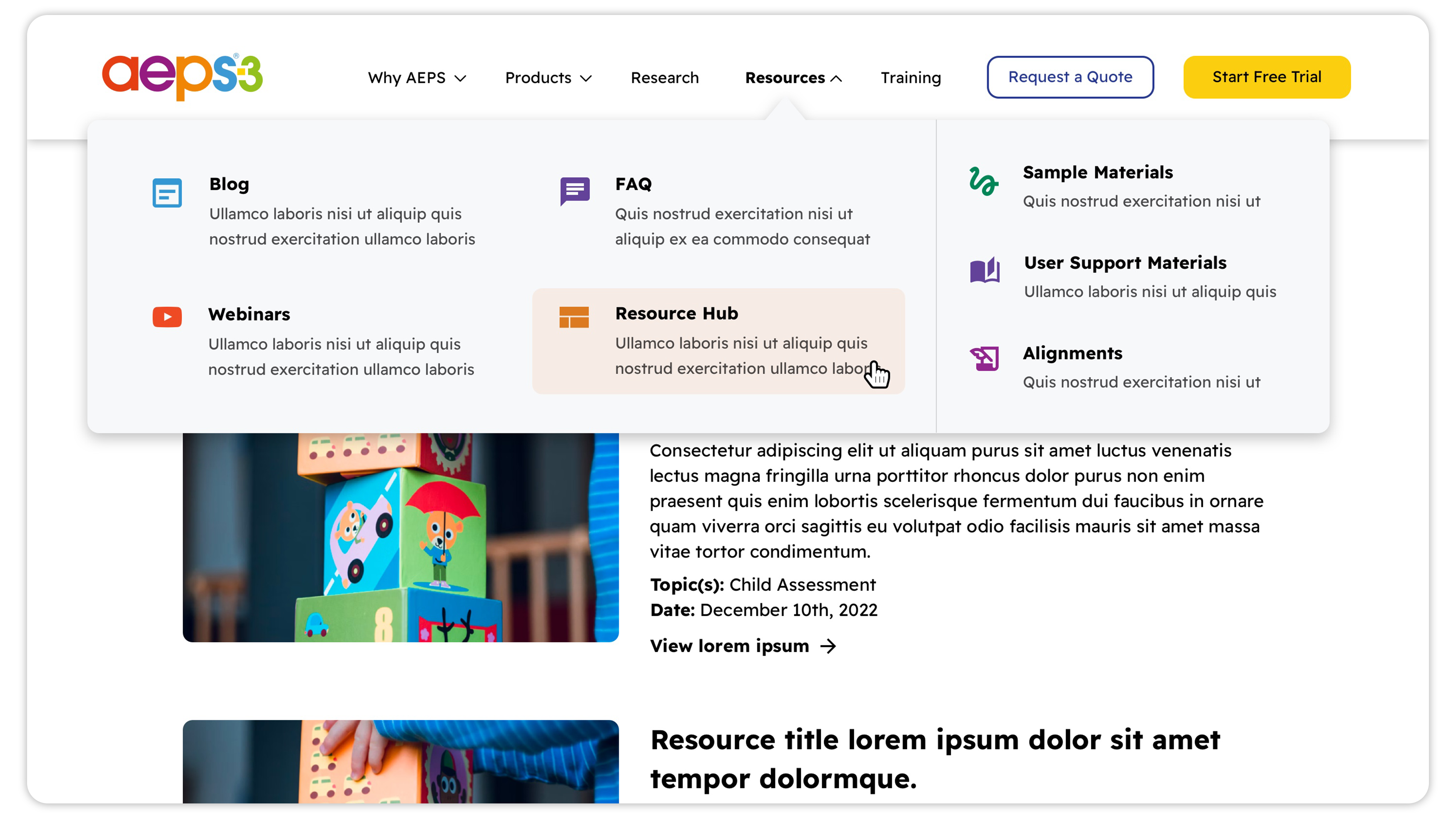Click the blue Blog icon
Image resolution: width=1456 pixels, height=818 pixels.
(x=167, y=193)
